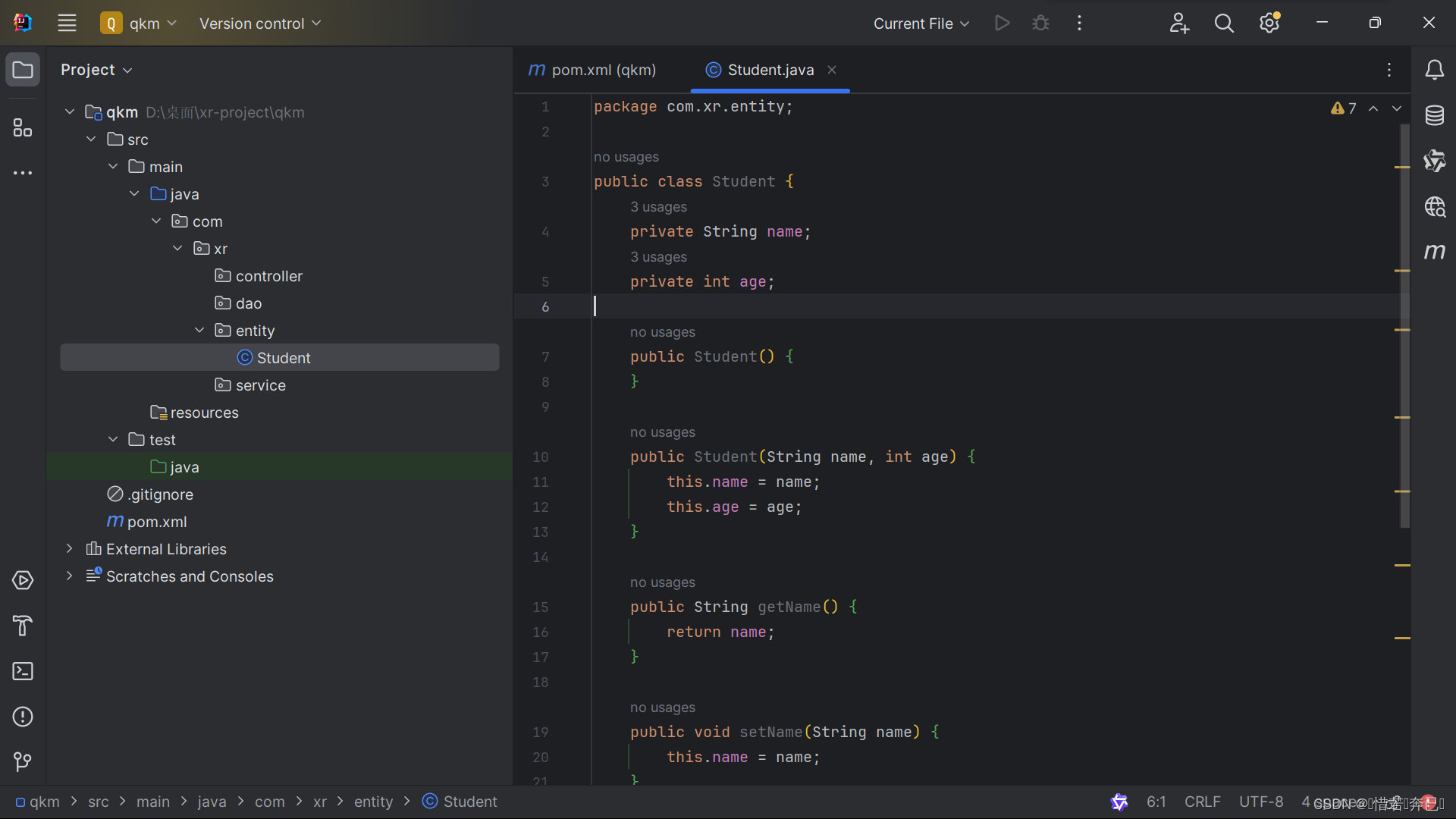Open the Settings gear icon
This screenshot has height=819, width=1456.
(x=1269, y=23)
